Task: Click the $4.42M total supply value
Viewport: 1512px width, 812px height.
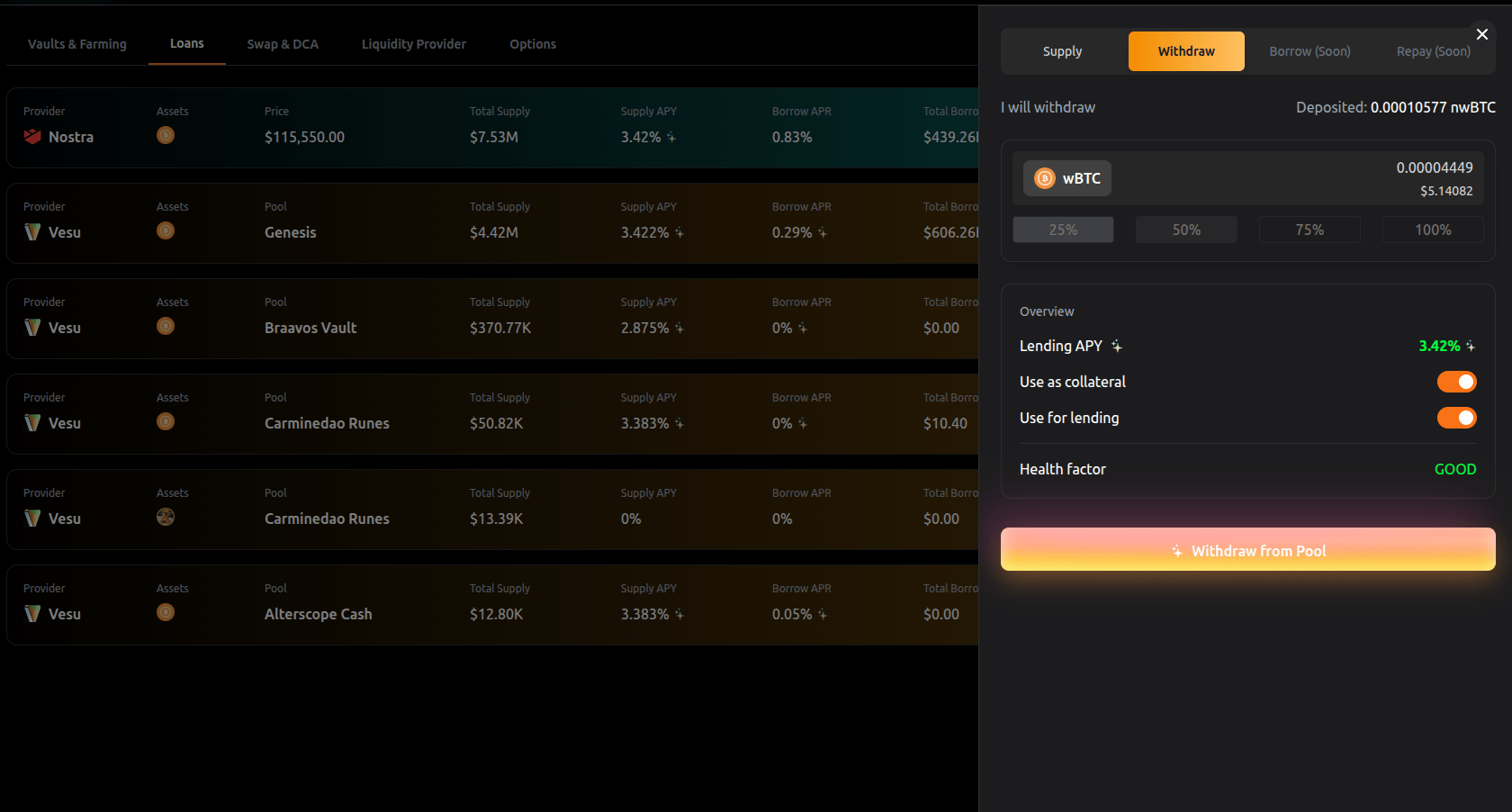Action: [494, 232]
